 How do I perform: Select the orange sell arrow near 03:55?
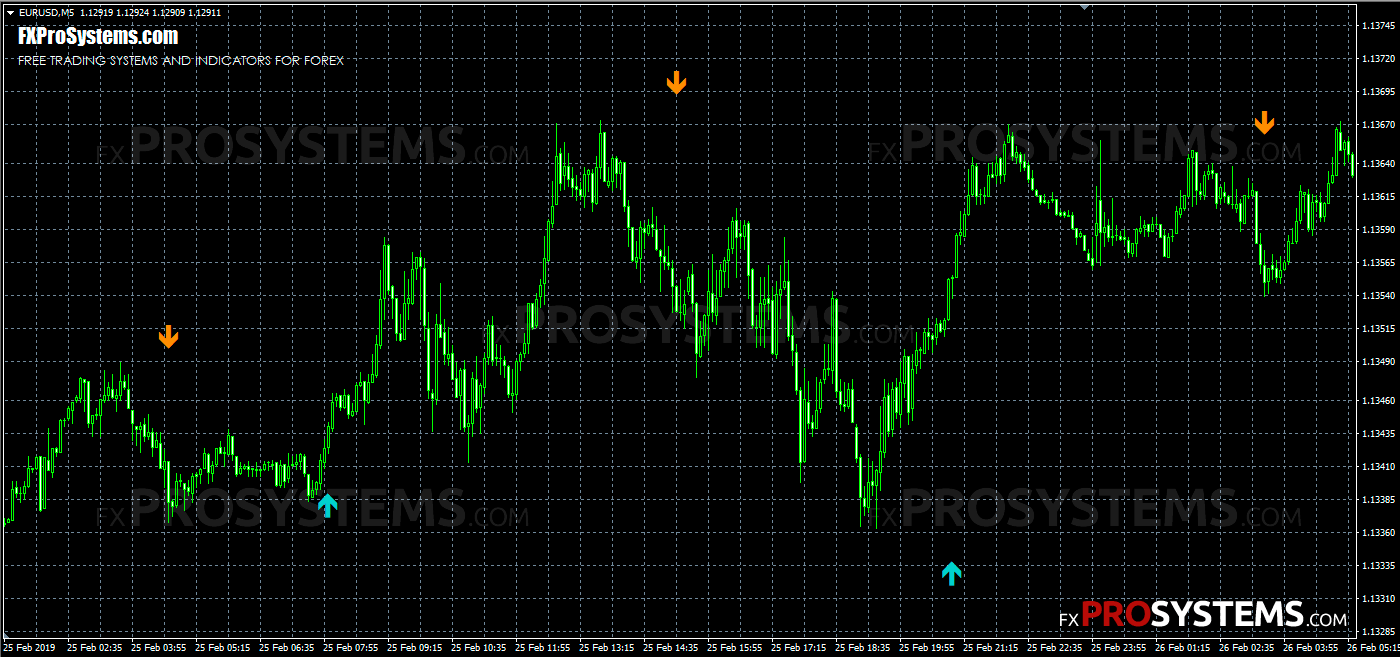[169, 337]
